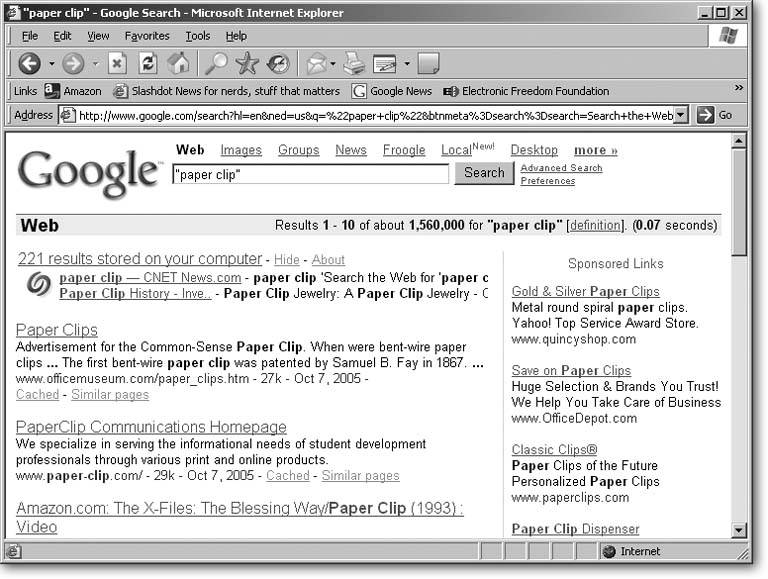Screen dimensions: 768x579
Task: Print the page with printer icon
Action: [x=354, y=63]
